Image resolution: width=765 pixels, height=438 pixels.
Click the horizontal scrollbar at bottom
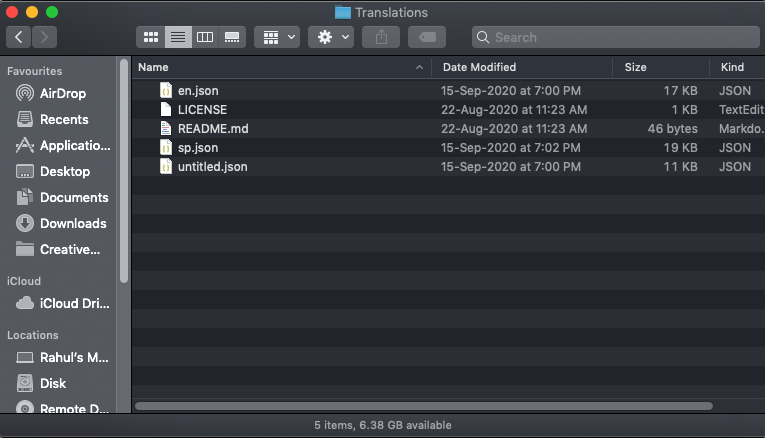pyautogui.click(x=423, y=406)
